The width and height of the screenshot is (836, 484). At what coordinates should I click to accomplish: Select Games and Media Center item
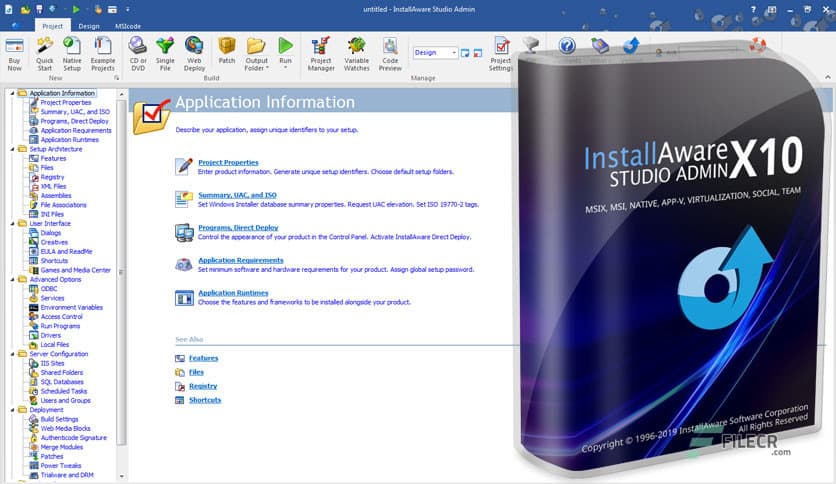click(x=76, y=270)
